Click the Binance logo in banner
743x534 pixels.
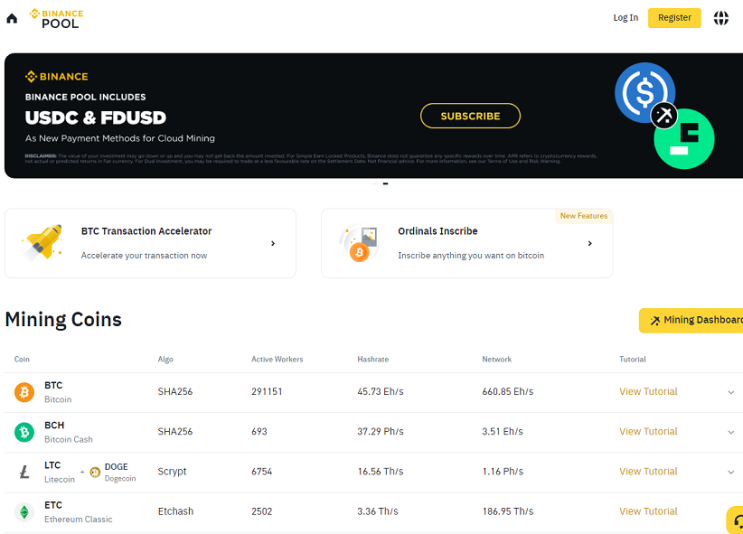tap(57, 76)
